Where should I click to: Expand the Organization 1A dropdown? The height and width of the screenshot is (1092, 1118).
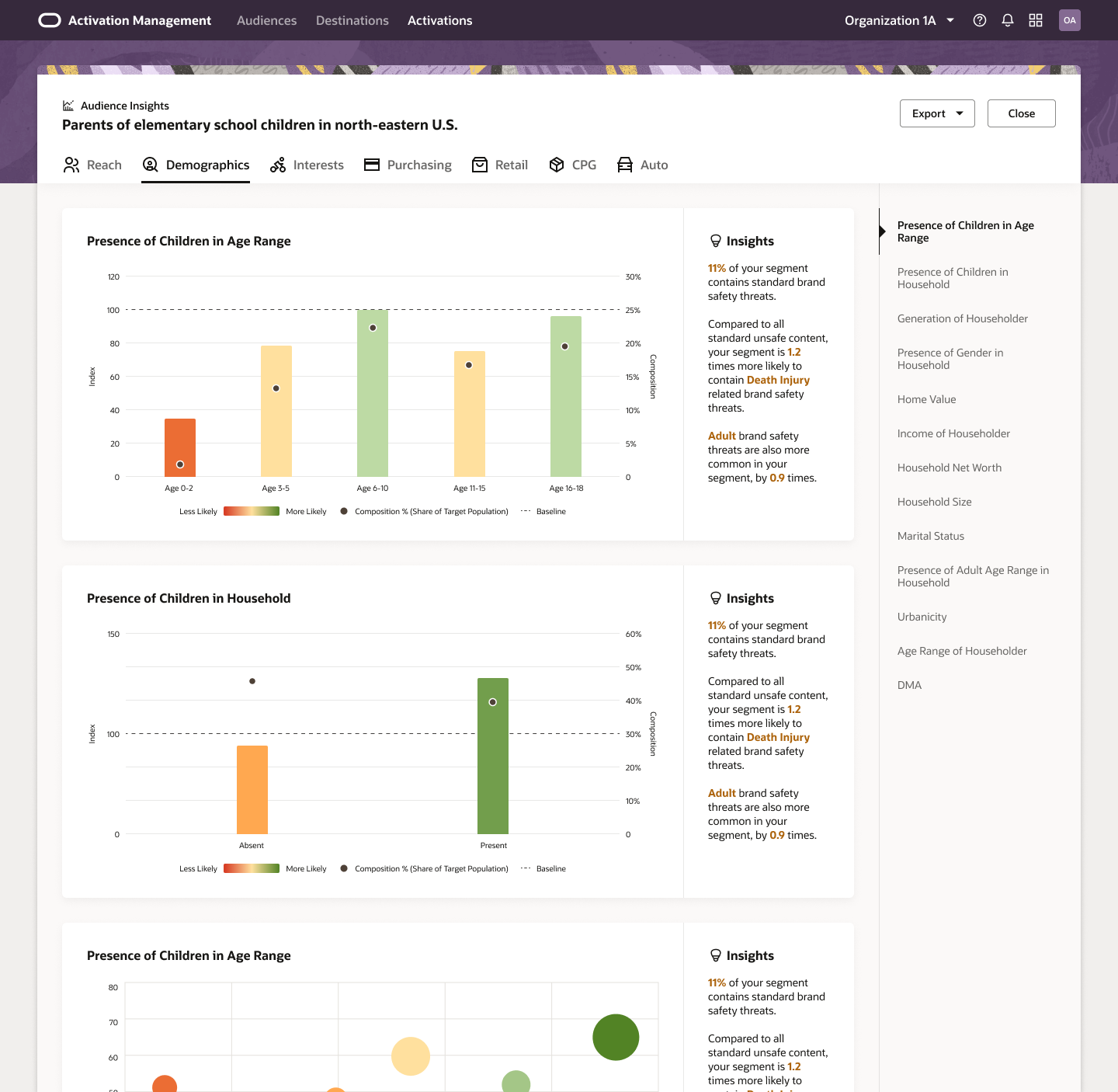tap(900, 20)
